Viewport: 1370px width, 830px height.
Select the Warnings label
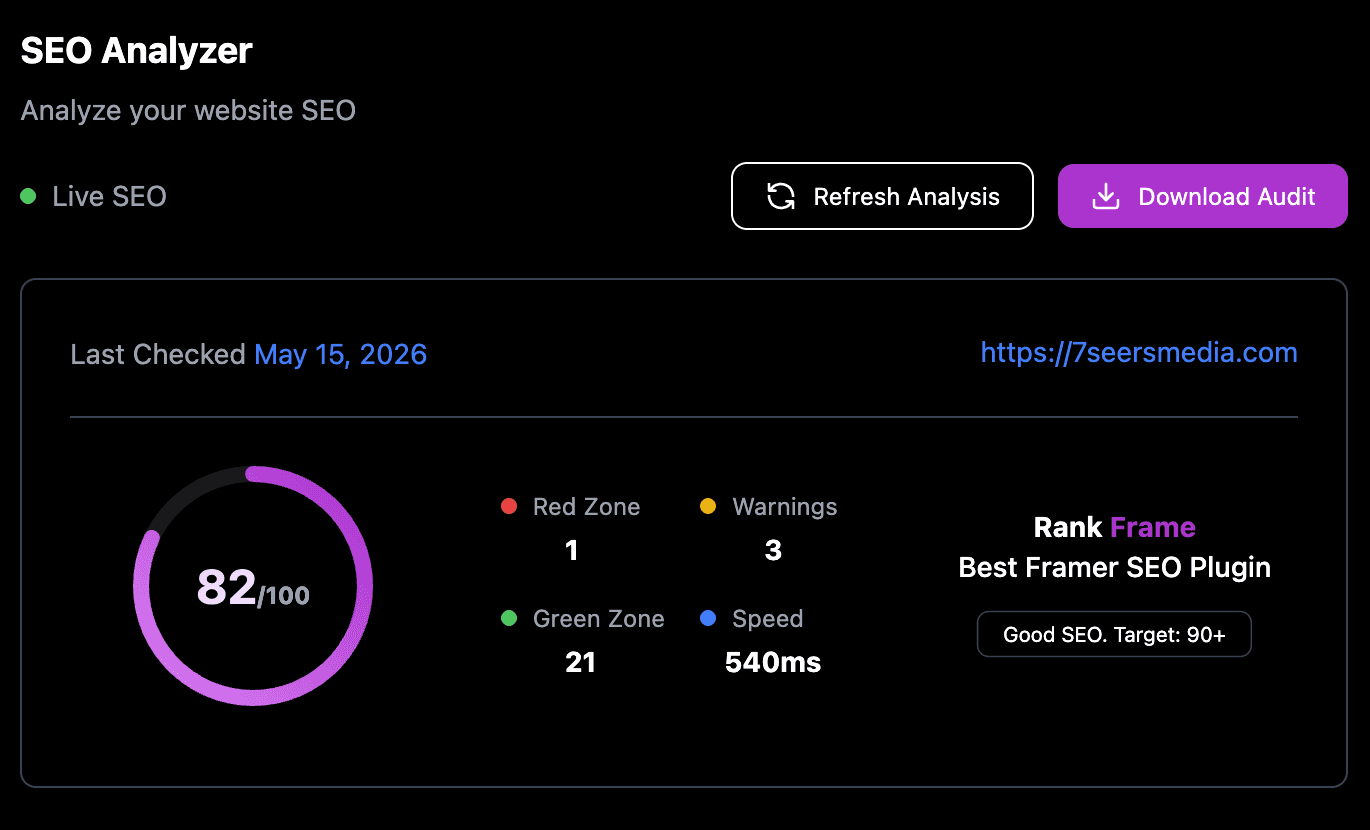[x=785, y=507]
